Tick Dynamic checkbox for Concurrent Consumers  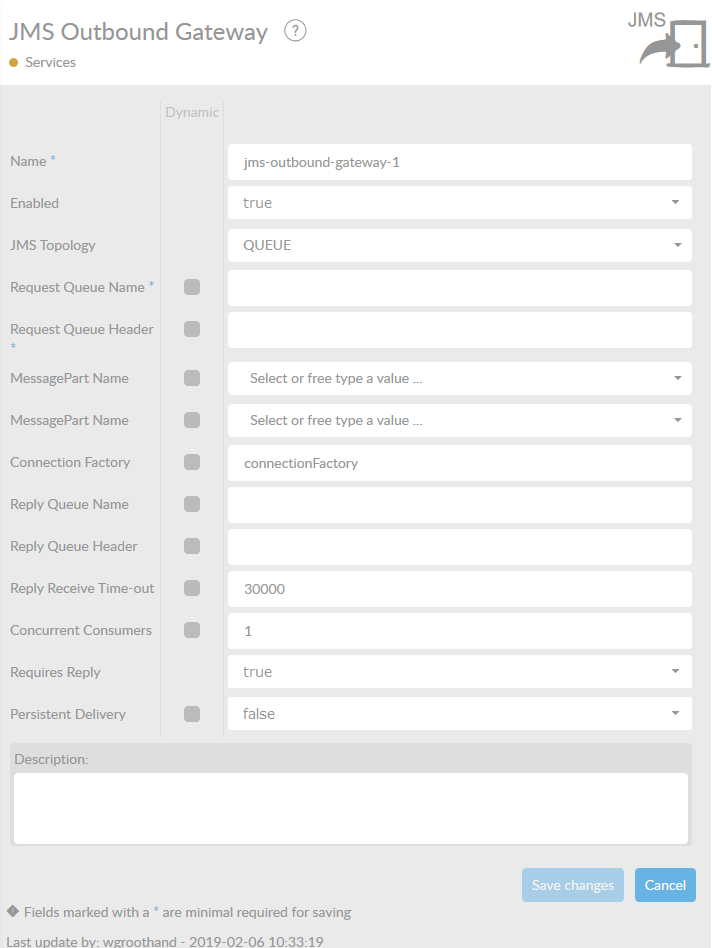coord(192,630)
